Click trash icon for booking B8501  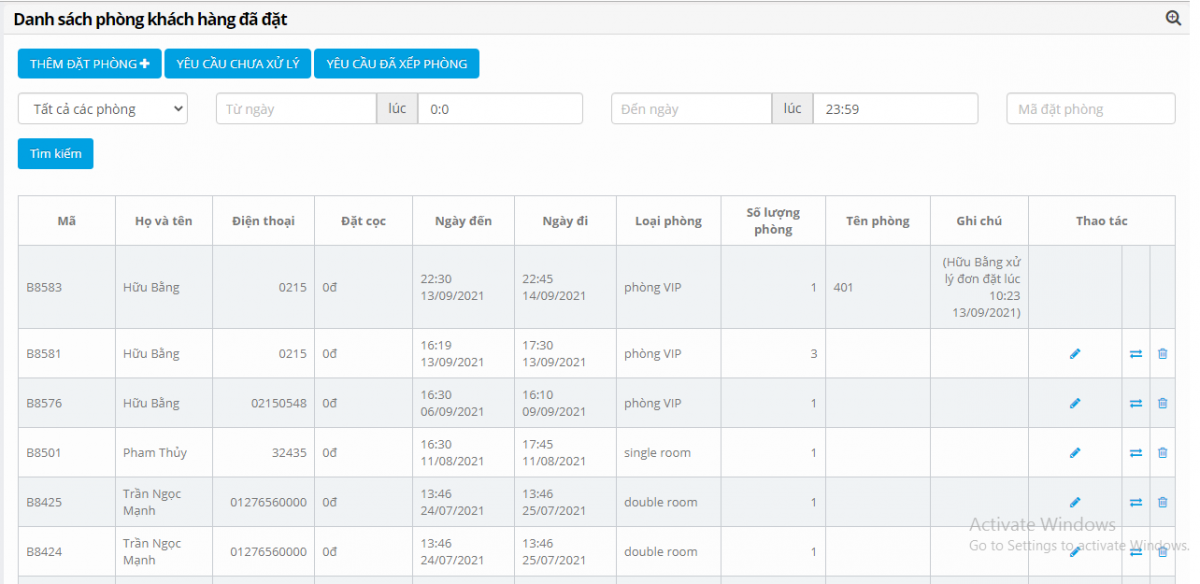pos(1162,453)
